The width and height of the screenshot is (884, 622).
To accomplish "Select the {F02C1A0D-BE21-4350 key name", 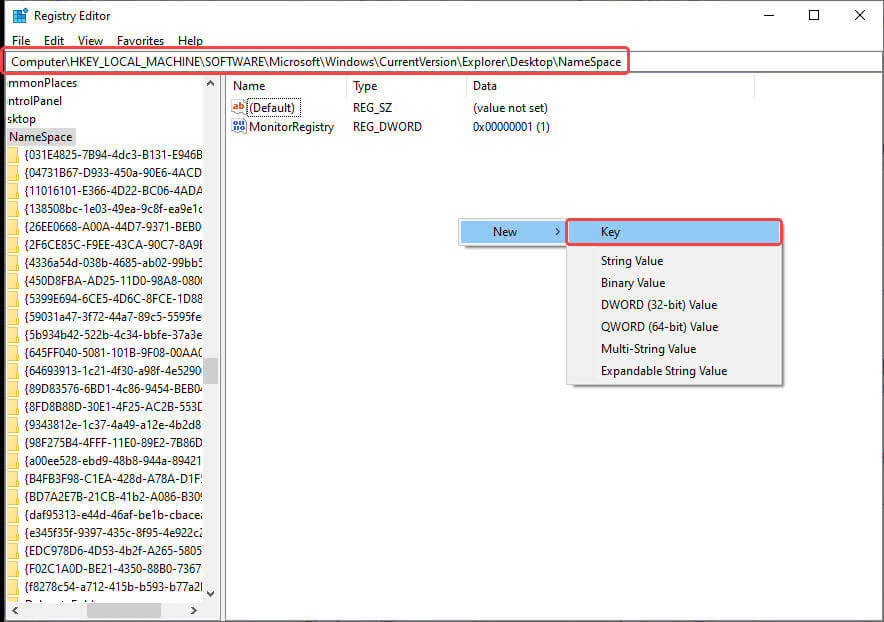I will click(113, 569).
